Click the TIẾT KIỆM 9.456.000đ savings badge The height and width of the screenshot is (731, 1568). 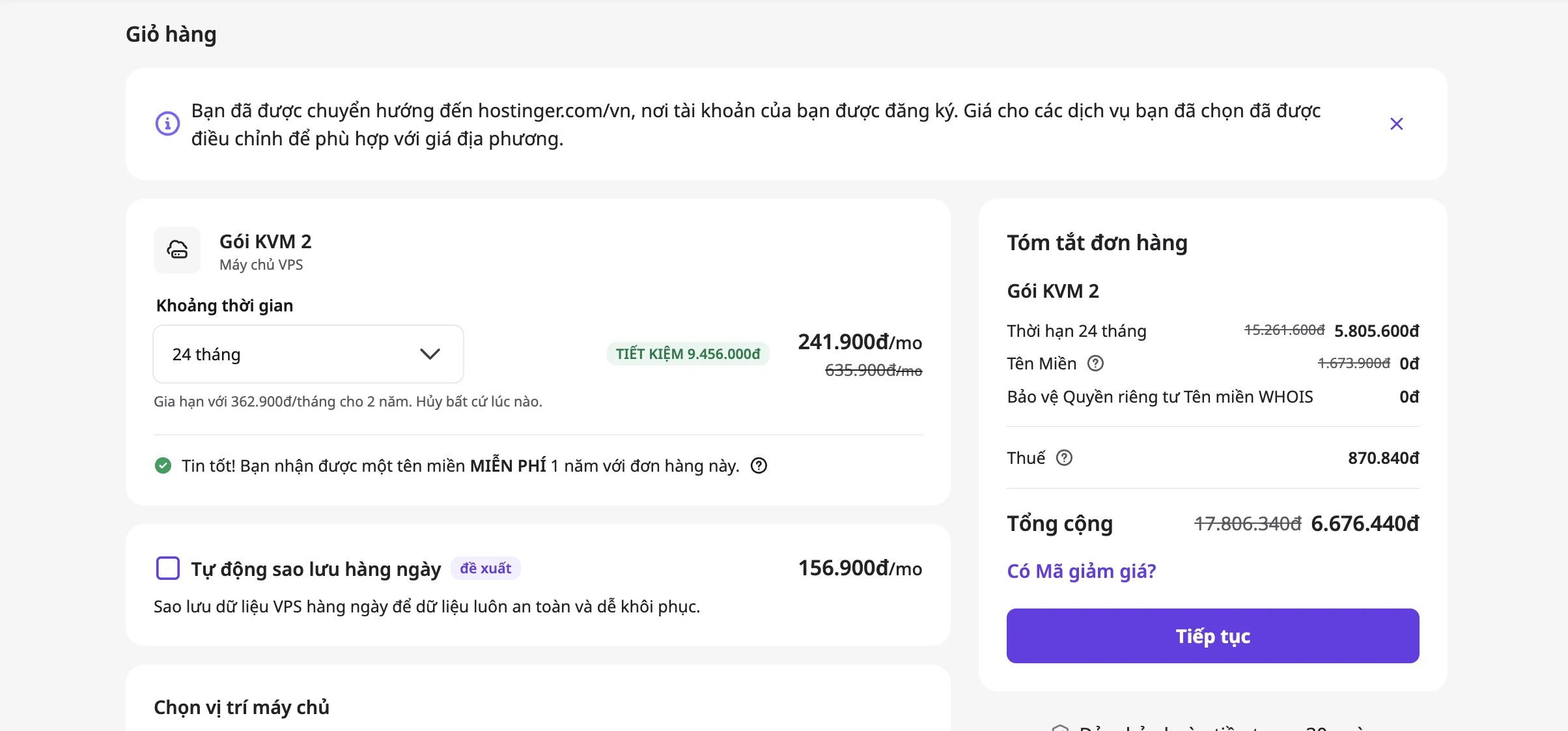coord(688,354)
